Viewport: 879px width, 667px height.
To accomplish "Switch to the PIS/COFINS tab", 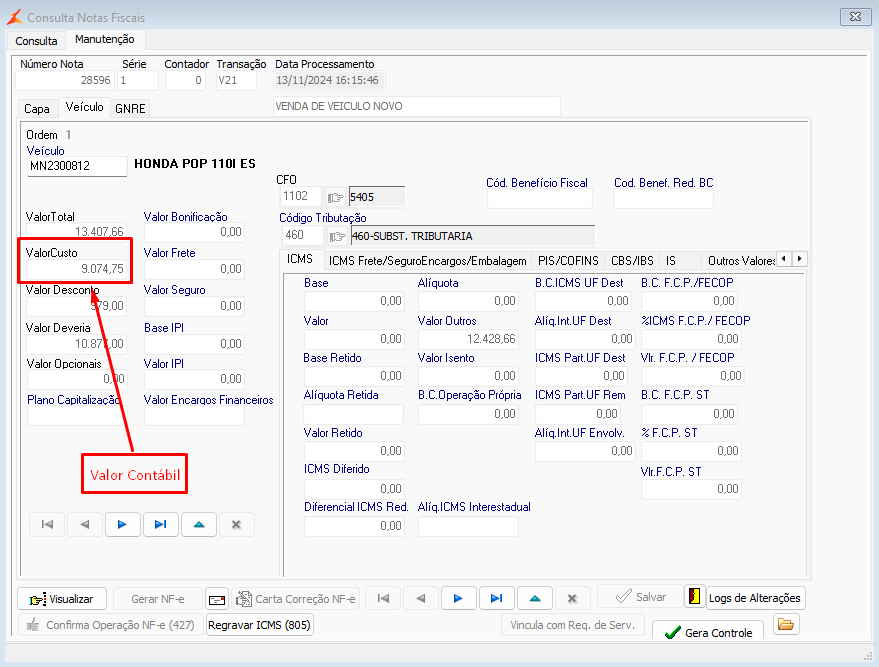I will [x=568, y=260].
